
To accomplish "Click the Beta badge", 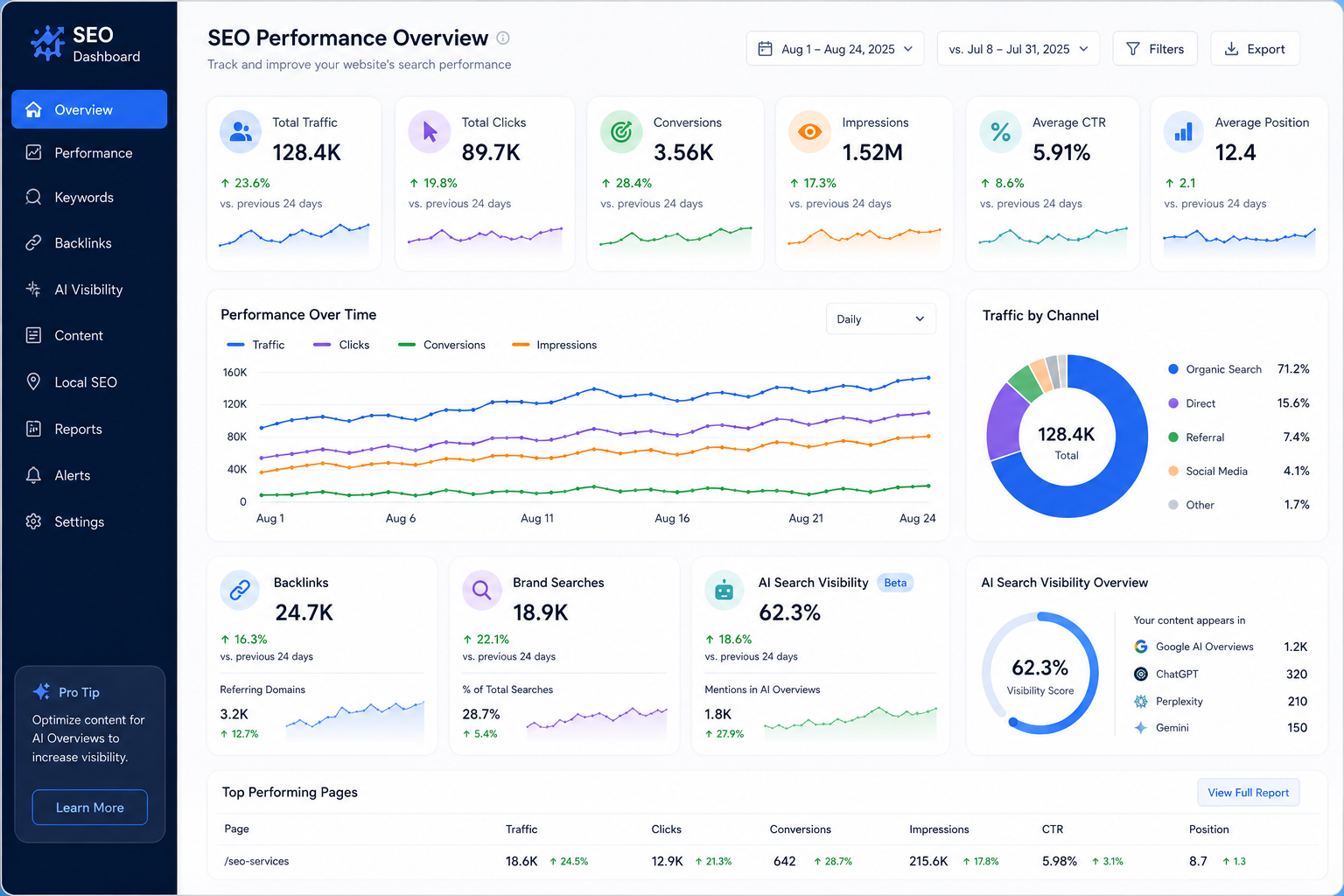I will [895, 583].
